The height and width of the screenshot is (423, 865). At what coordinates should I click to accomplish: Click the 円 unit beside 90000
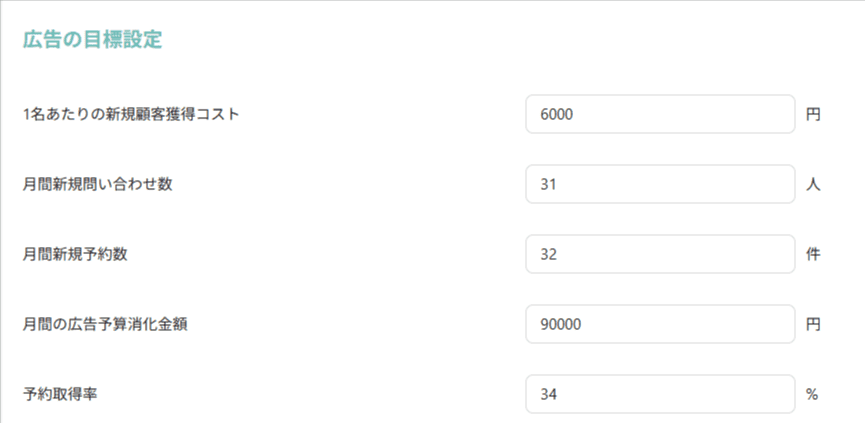[813, 324]
